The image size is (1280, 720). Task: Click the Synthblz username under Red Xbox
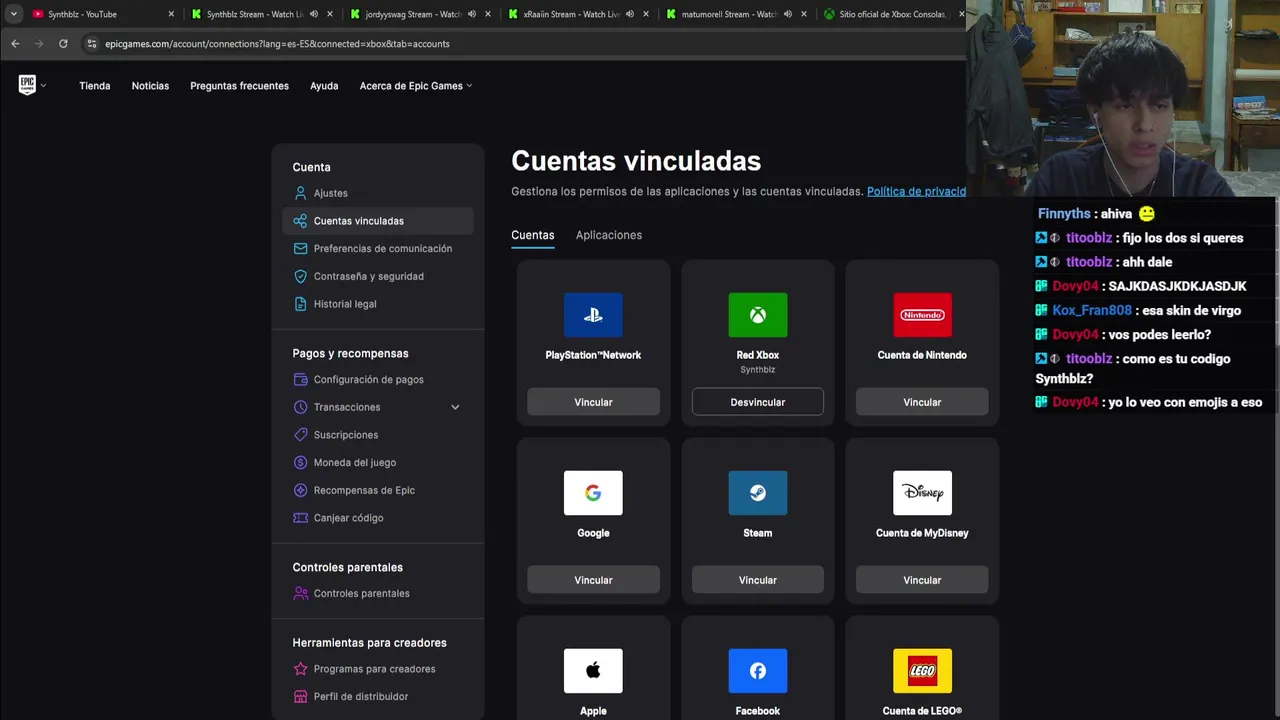click(758, 370)
